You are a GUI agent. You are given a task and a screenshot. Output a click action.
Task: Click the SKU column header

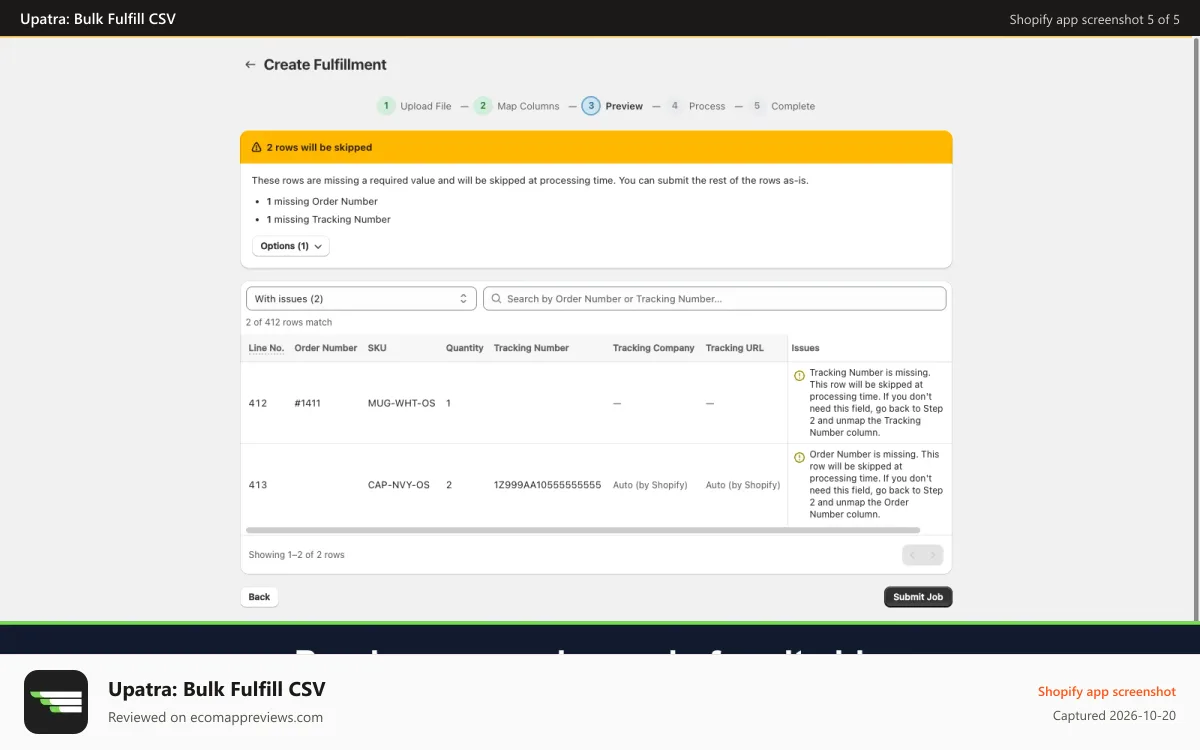377,348
